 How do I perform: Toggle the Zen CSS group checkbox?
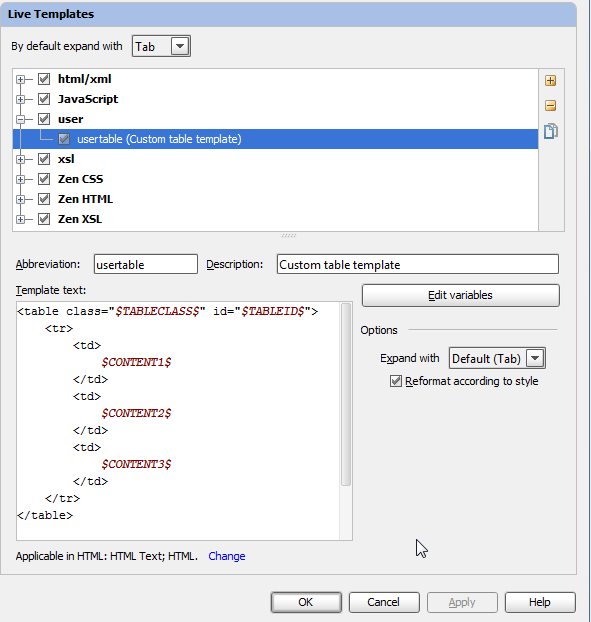click(x=44, y=179)
